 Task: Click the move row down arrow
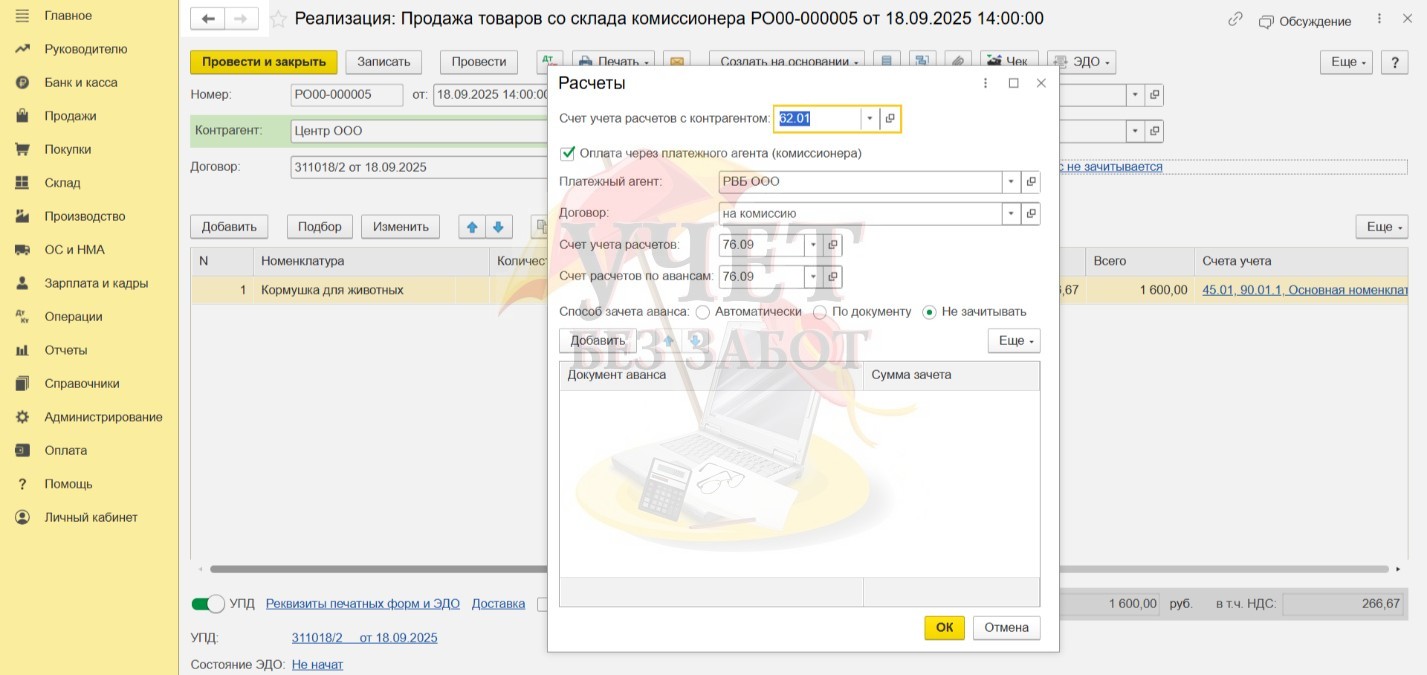tap(499, 227)
